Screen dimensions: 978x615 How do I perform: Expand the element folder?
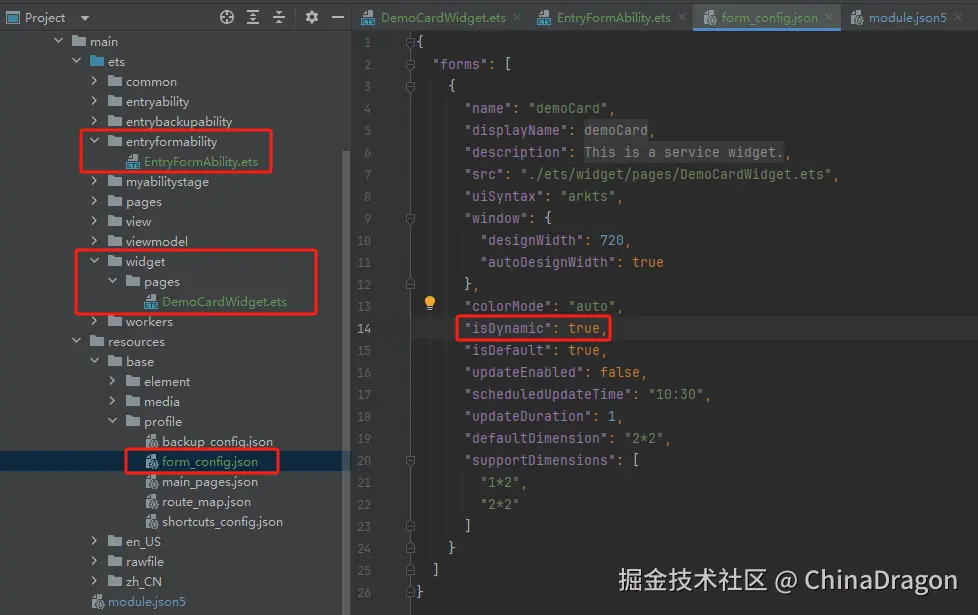pyautogui.click(x=112, y=380)
